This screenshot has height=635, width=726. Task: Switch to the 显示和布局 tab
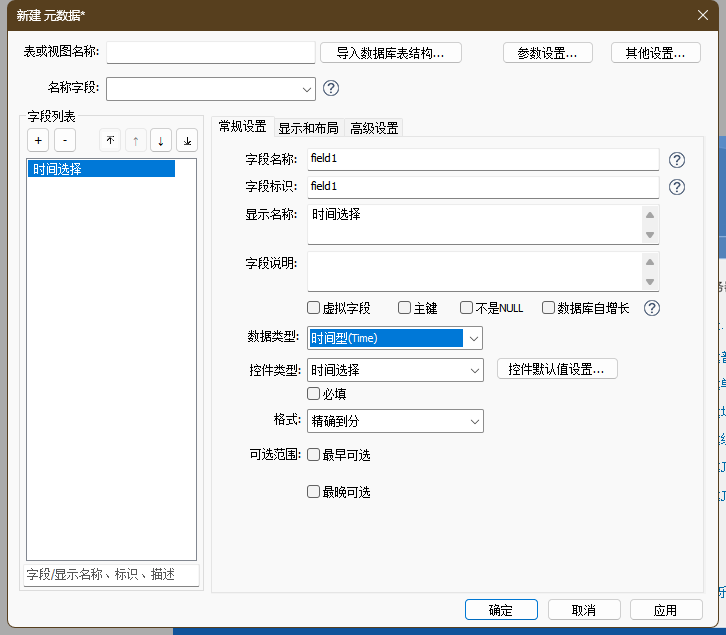(x=308, y=128)
